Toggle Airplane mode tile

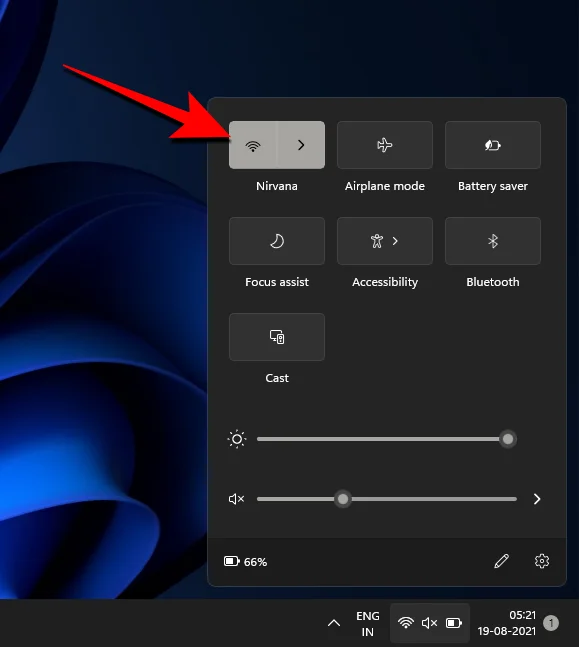tap(385, 145)
